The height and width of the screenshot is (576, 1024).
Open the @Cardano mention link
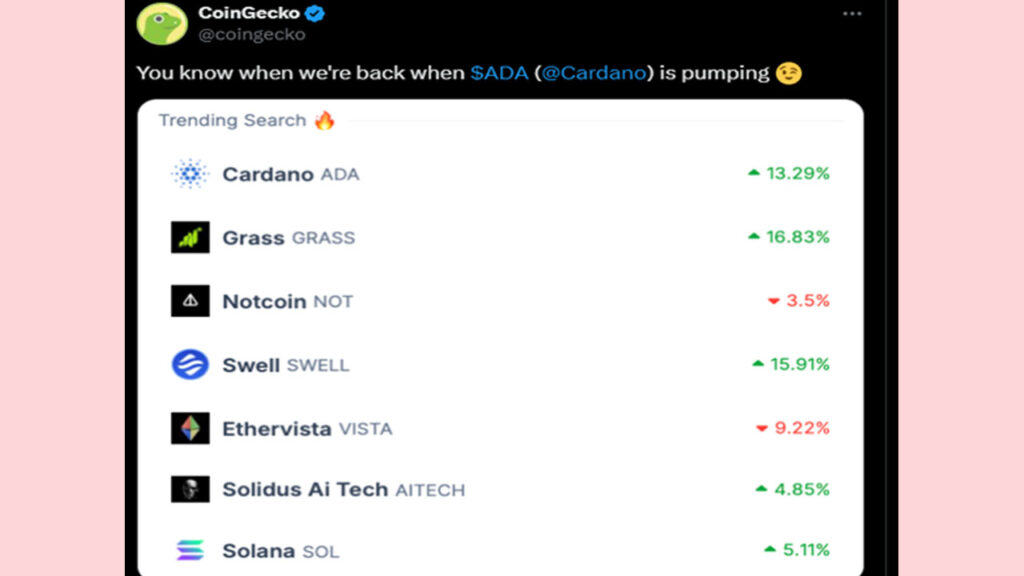coord(594,73)
